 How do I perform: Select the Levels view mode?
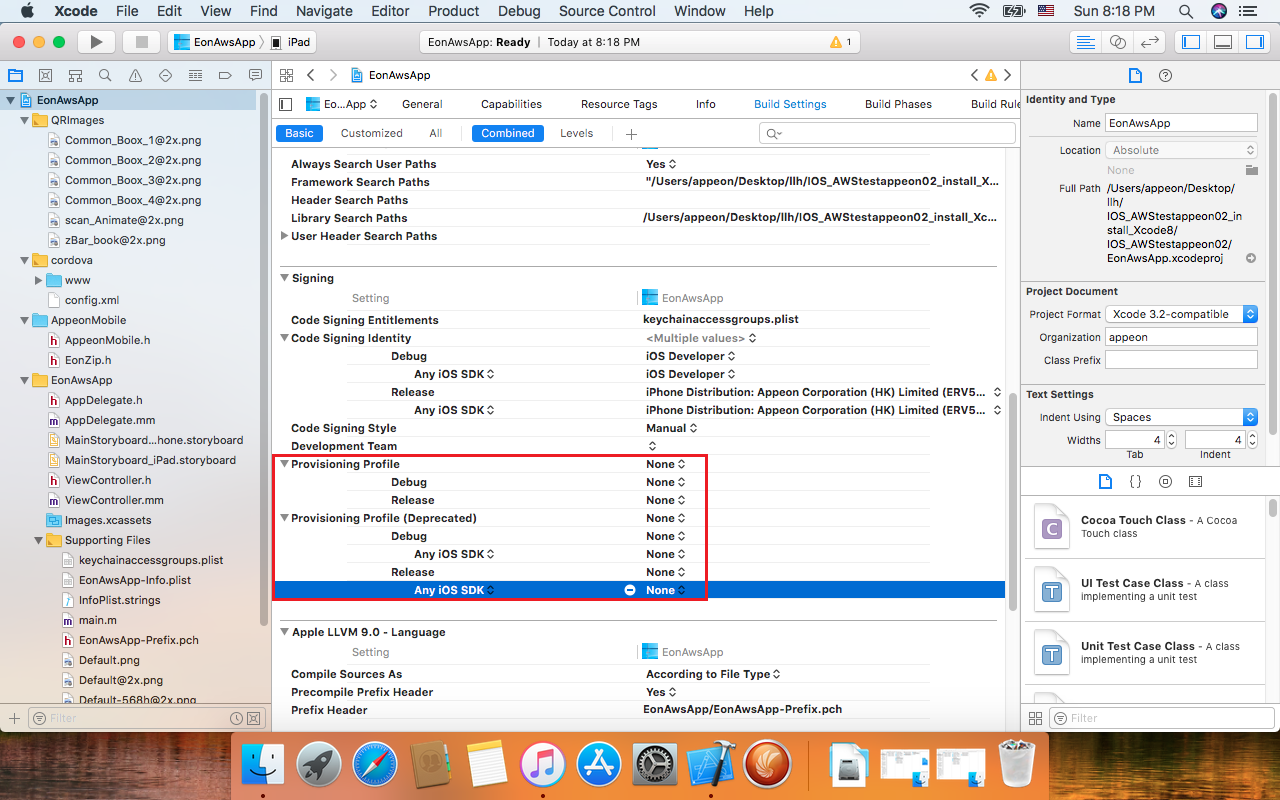click(x=576, y=133)
